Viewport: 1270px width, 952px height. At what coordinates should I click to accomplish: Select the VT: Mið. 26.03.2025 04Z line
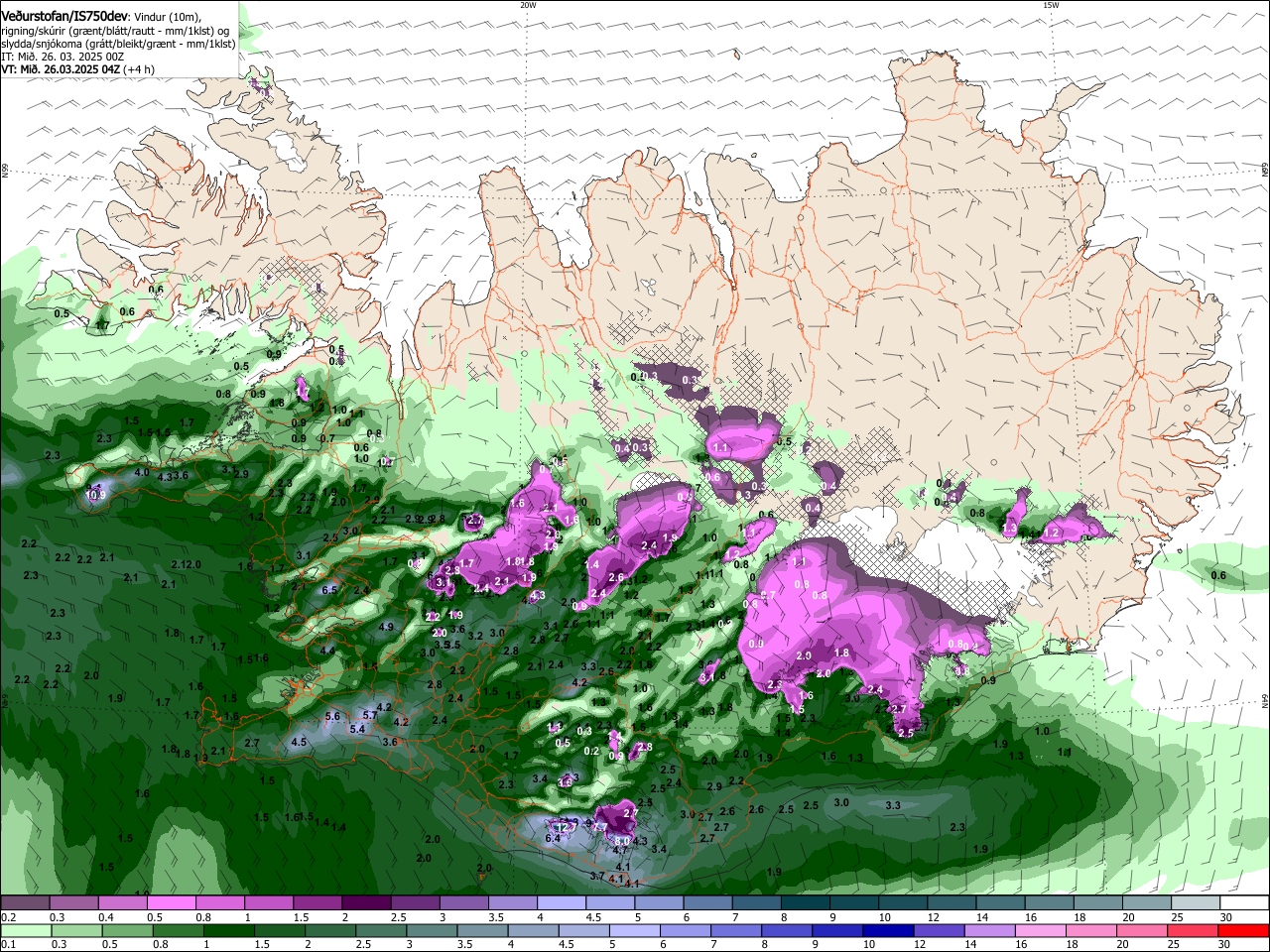coord(61,69)
